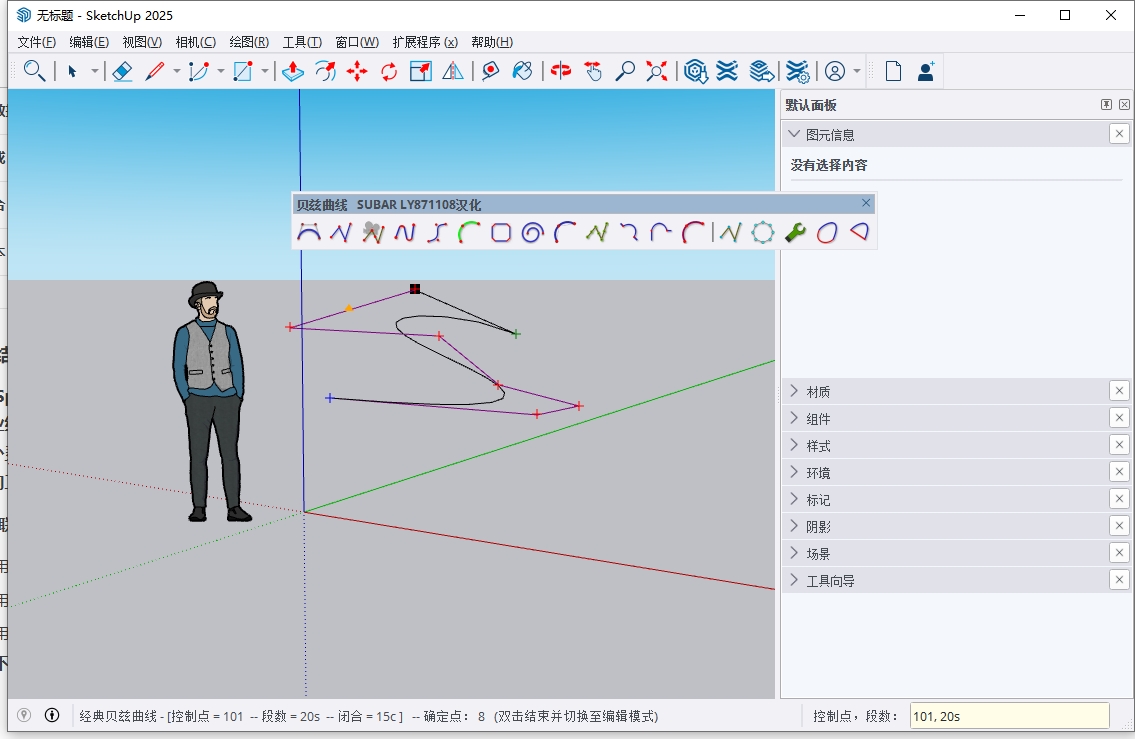Expand the 样式 panel
The image size is (1135, 739).
coord(794,444)
